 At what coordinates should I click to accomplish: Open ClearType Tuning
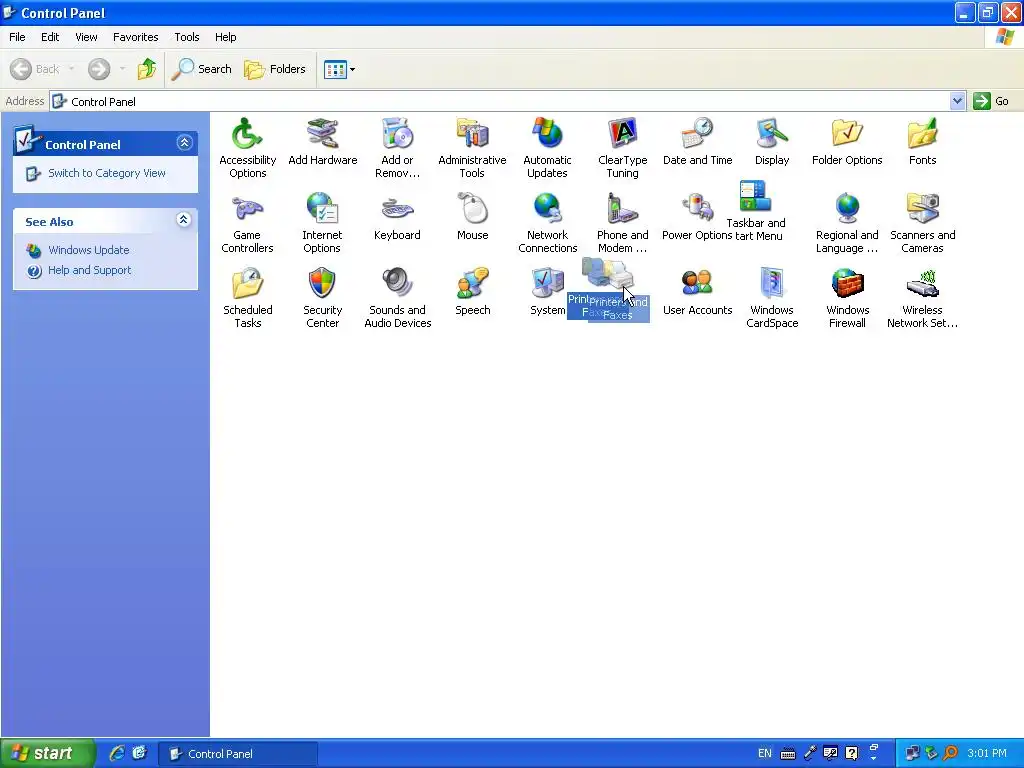(x=622, y=135)
